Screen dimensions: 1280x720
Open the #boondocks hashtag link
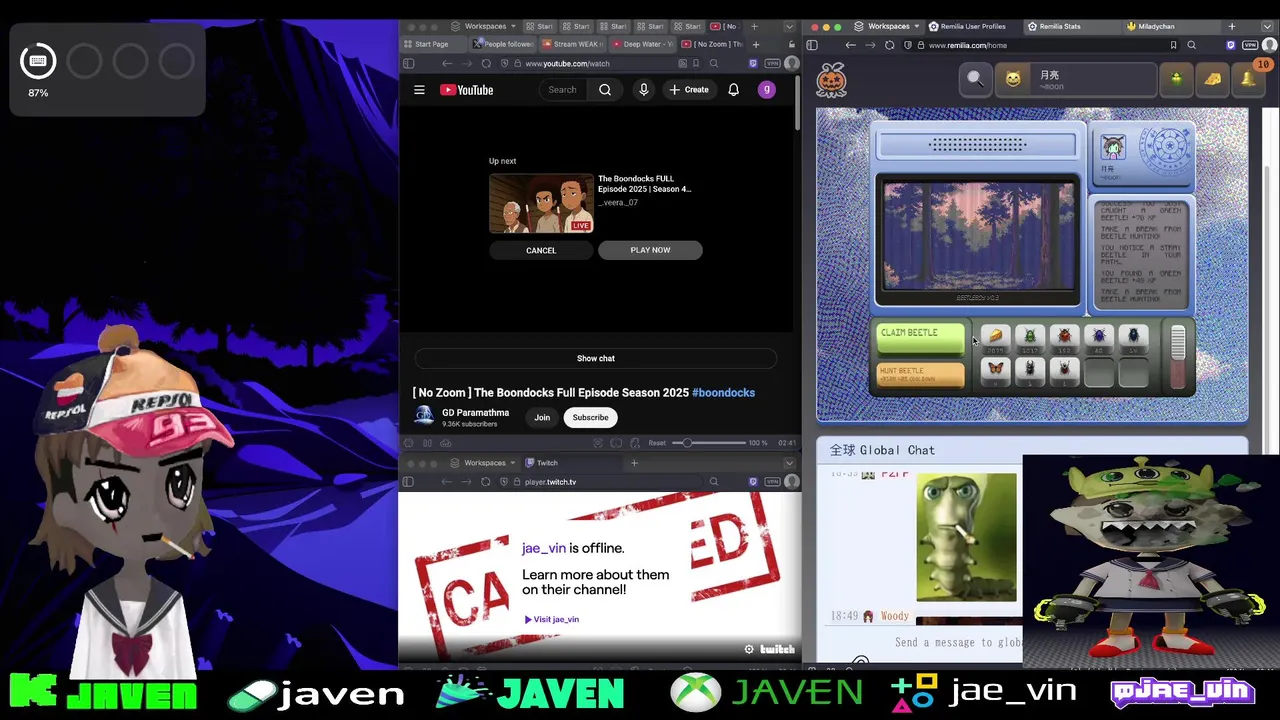point(724,393)
